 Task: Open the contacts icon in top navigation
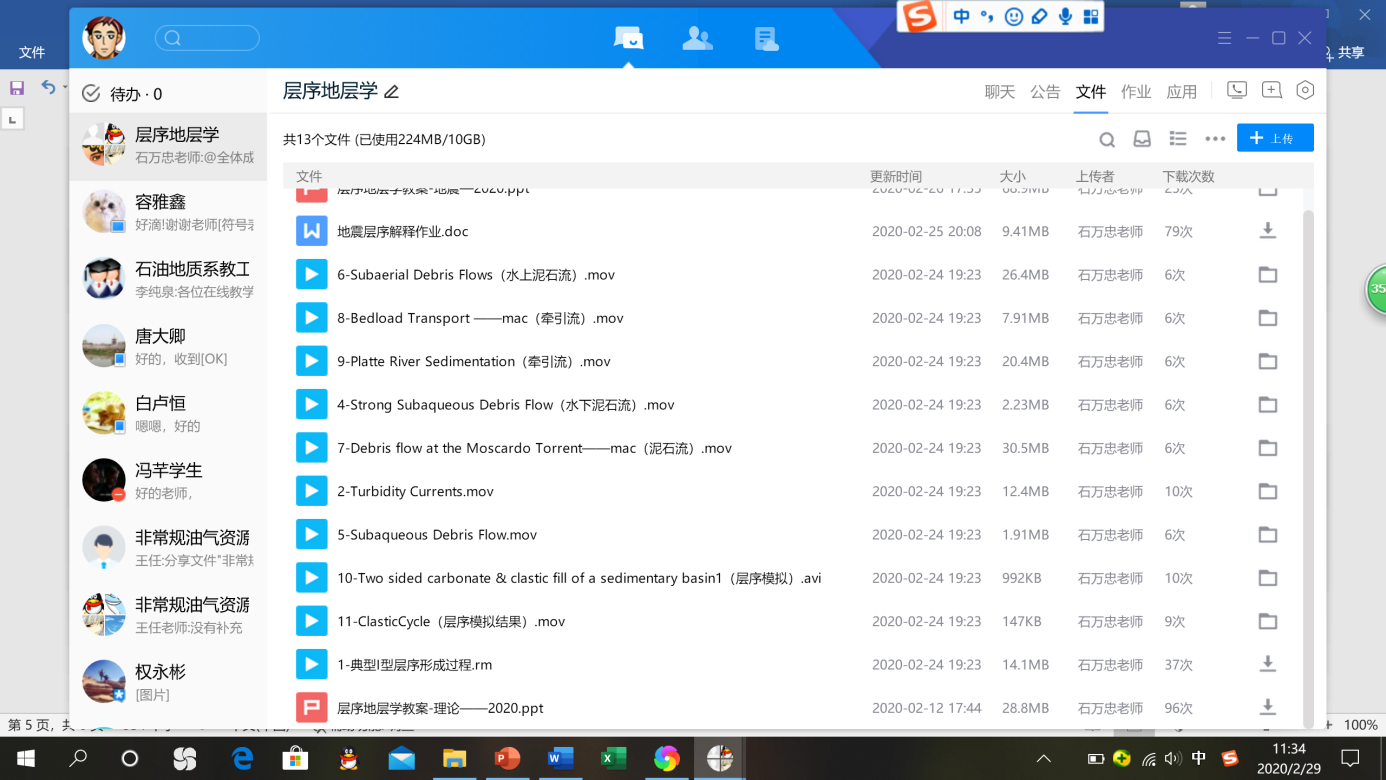[x=697, y=39]
